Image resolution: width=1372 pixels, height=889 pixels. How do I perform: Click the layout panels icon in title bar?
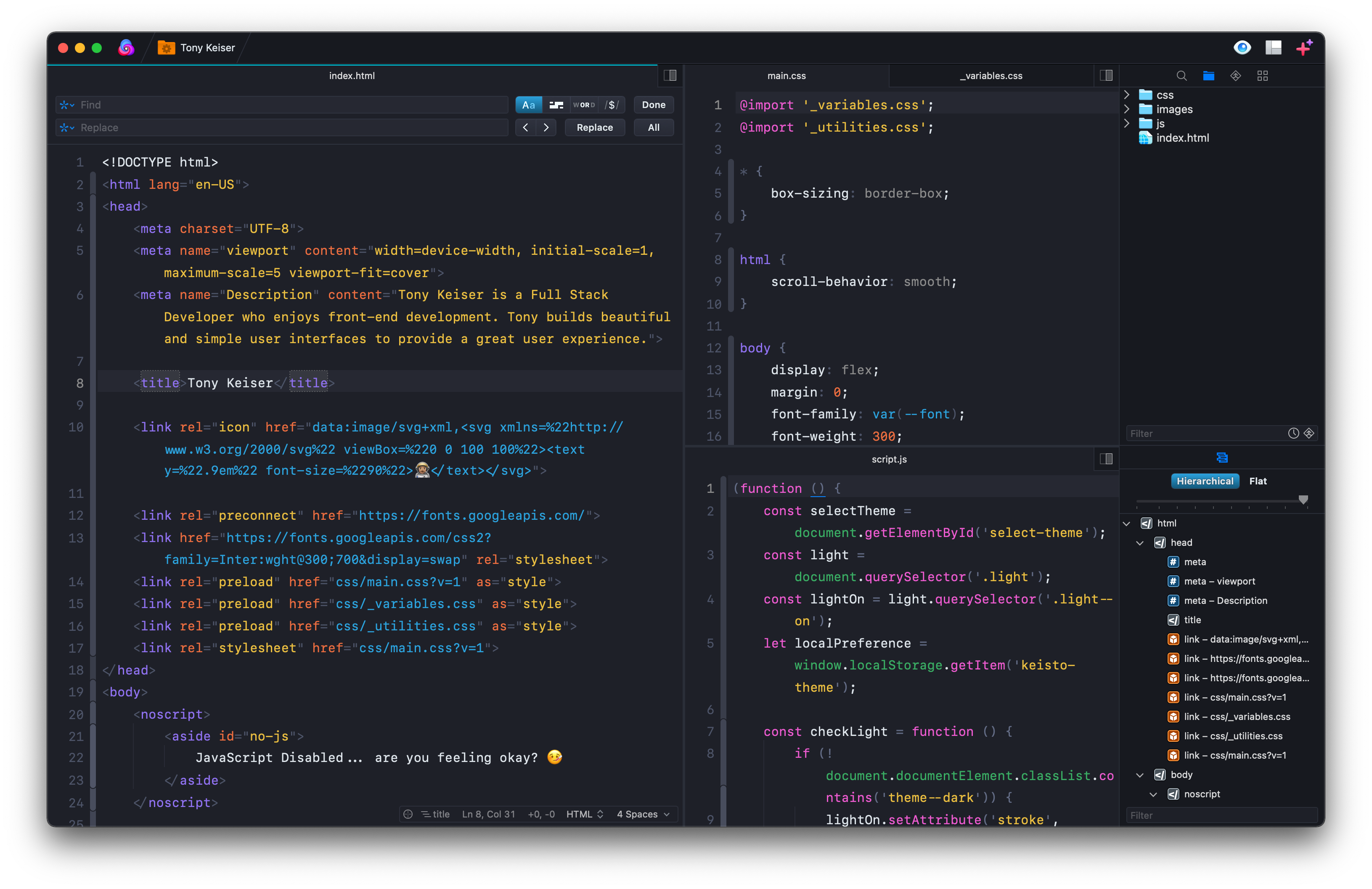(1273, 47)
